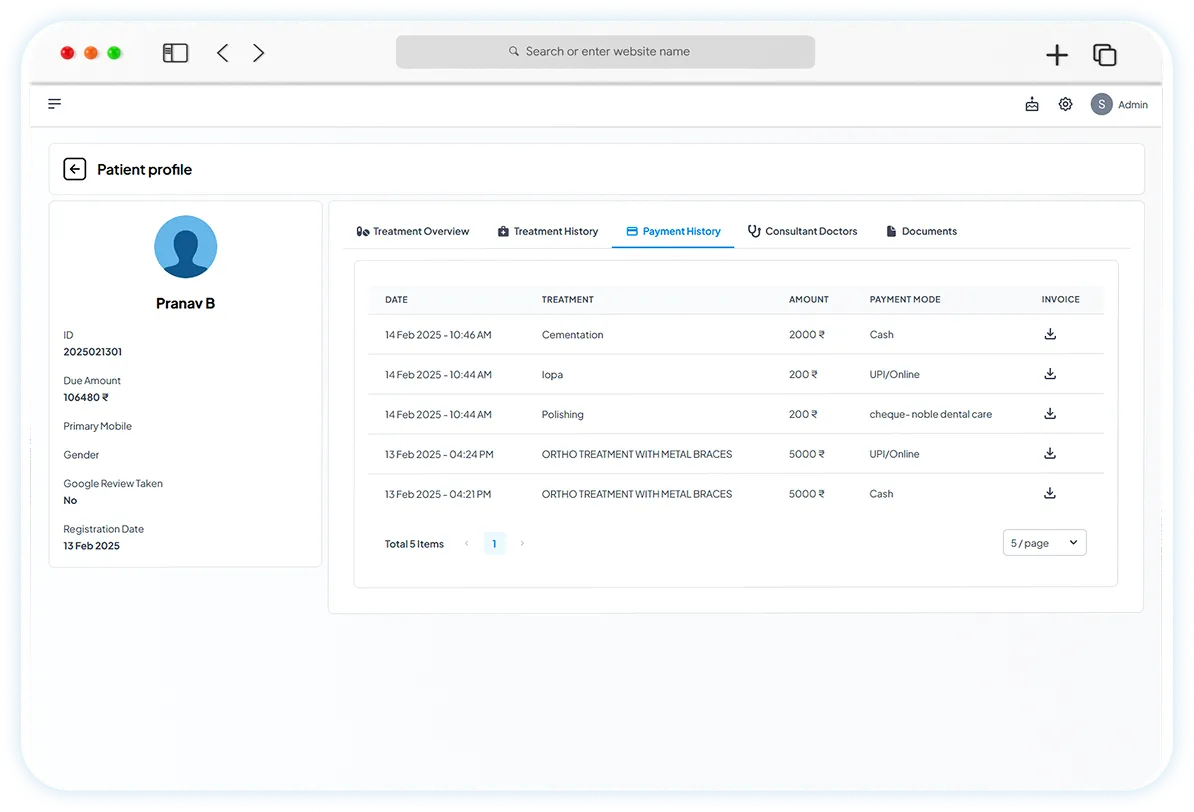Click the INVOICE column header
The image size is (1194, 812).
click(x=1061, y=300)
